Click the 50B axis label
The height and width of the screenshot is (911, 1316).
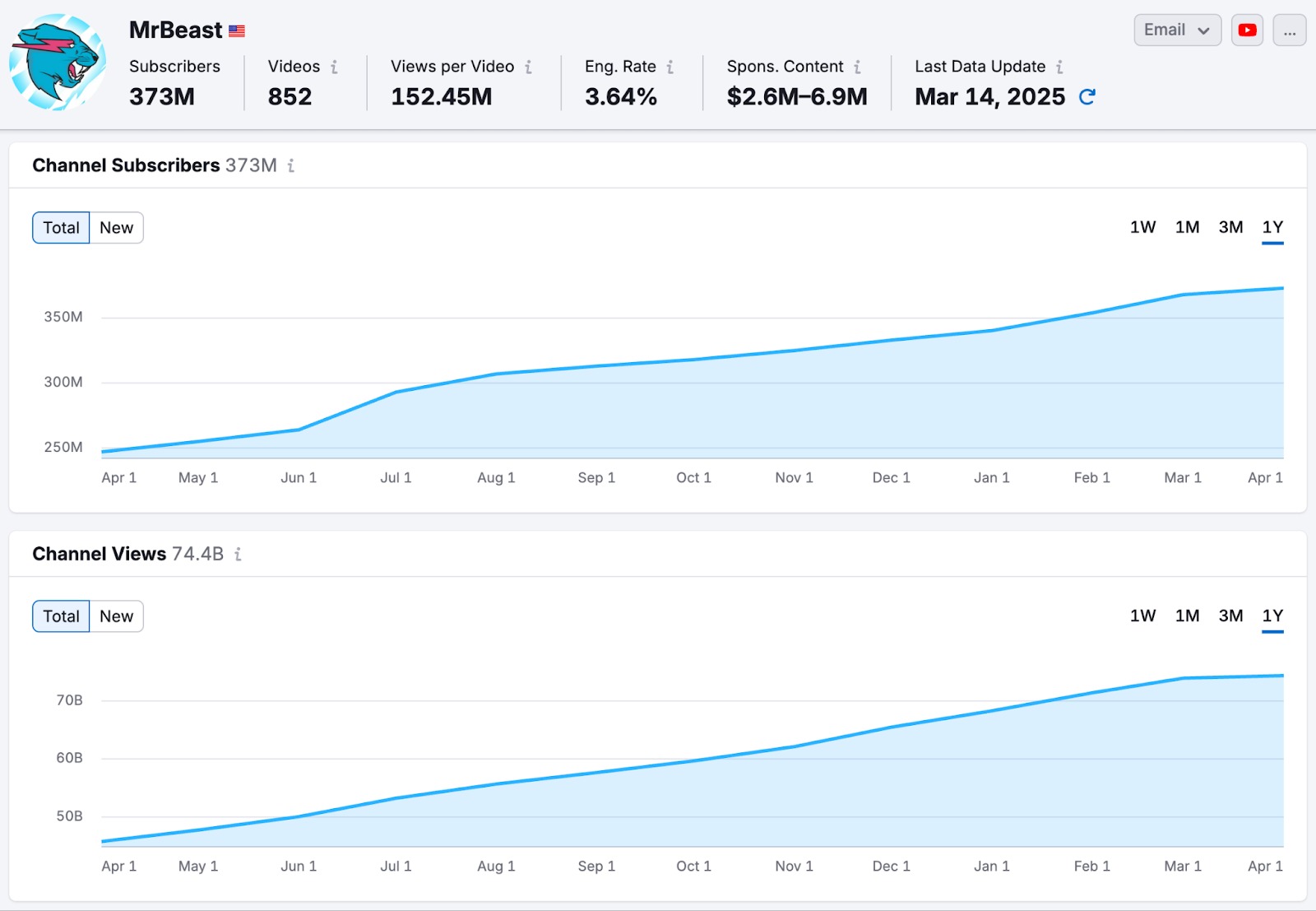click(69, 816)
